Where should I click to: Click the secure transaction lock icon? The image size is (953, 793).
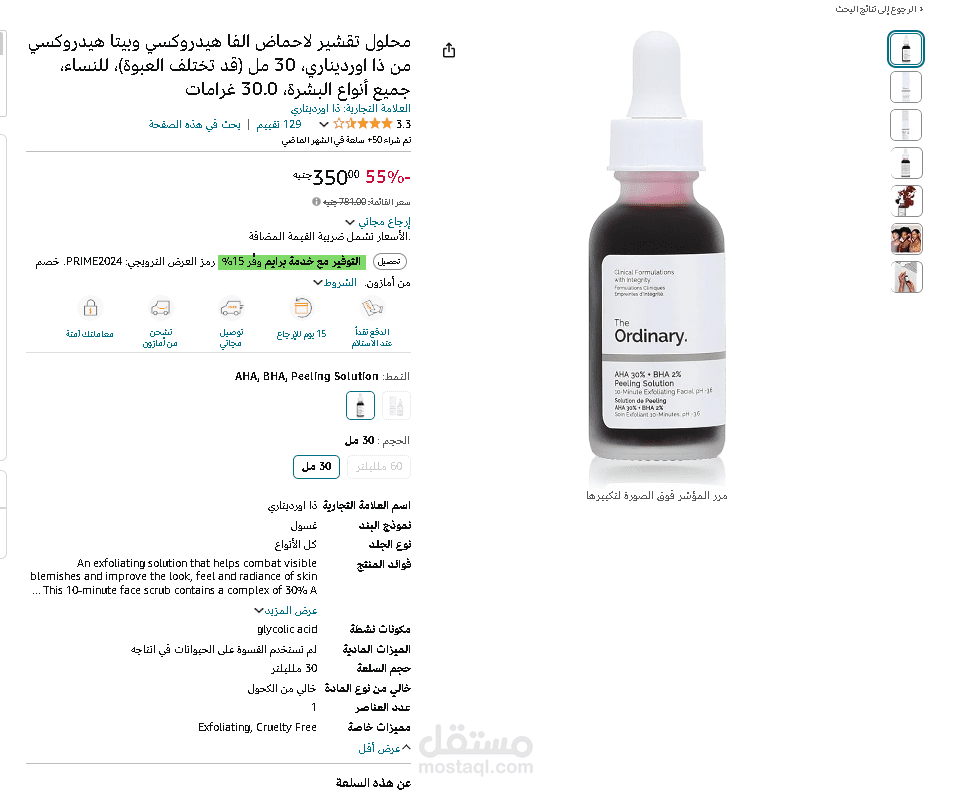tap(90, 308)
